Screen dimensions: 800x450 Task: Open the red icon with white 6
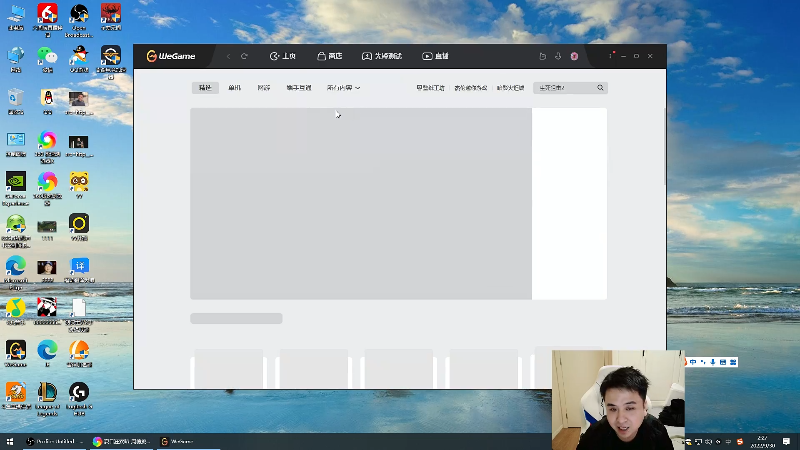(x=47, y=20)
